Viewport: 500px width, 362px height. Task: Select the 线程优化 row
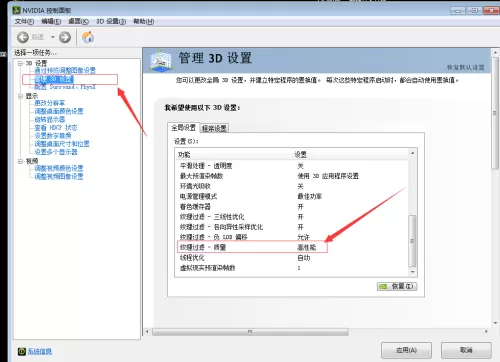(292, 258)
